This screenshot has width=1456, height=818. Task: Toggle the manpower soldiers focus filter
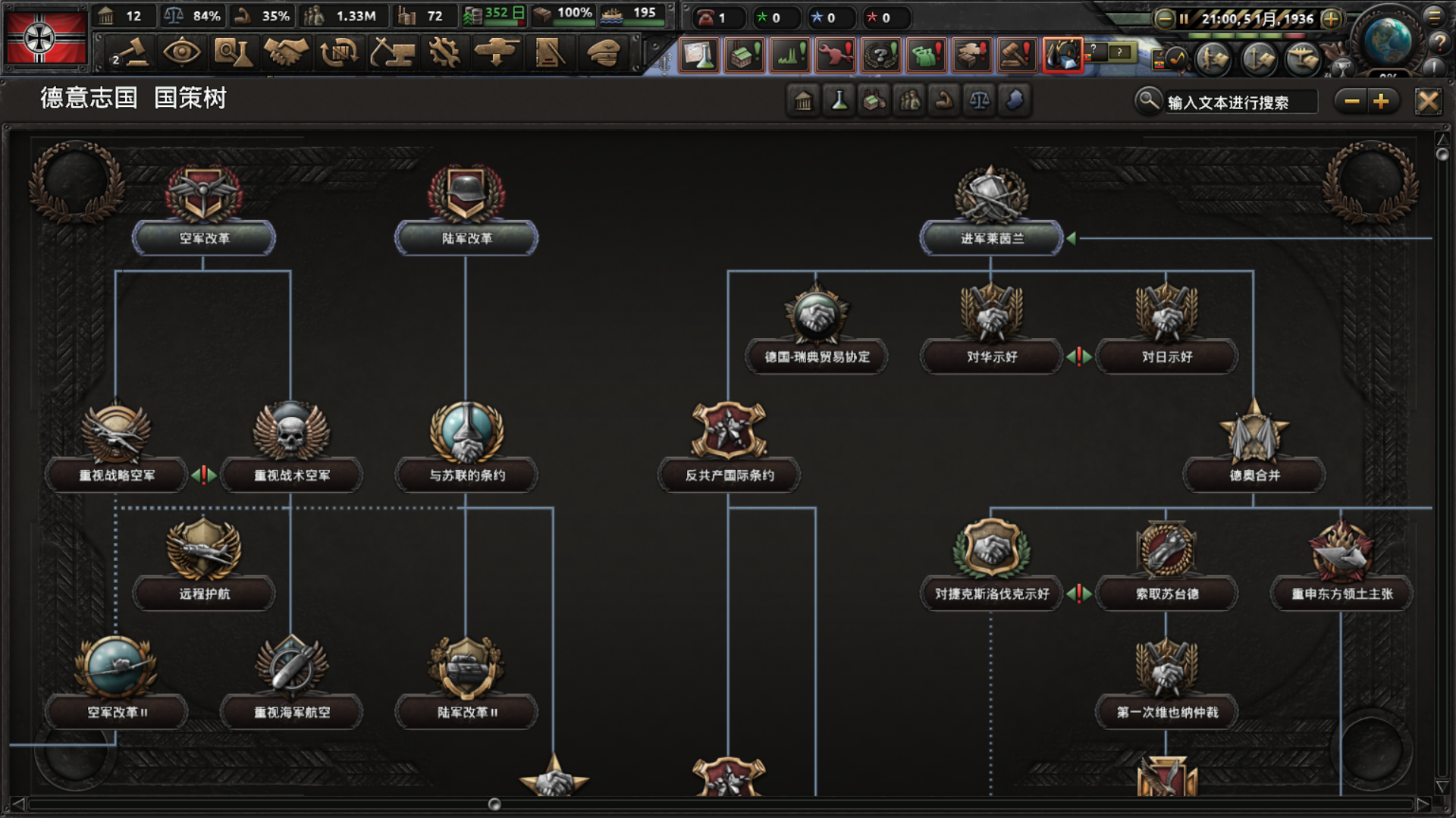[x=909, y=101]
